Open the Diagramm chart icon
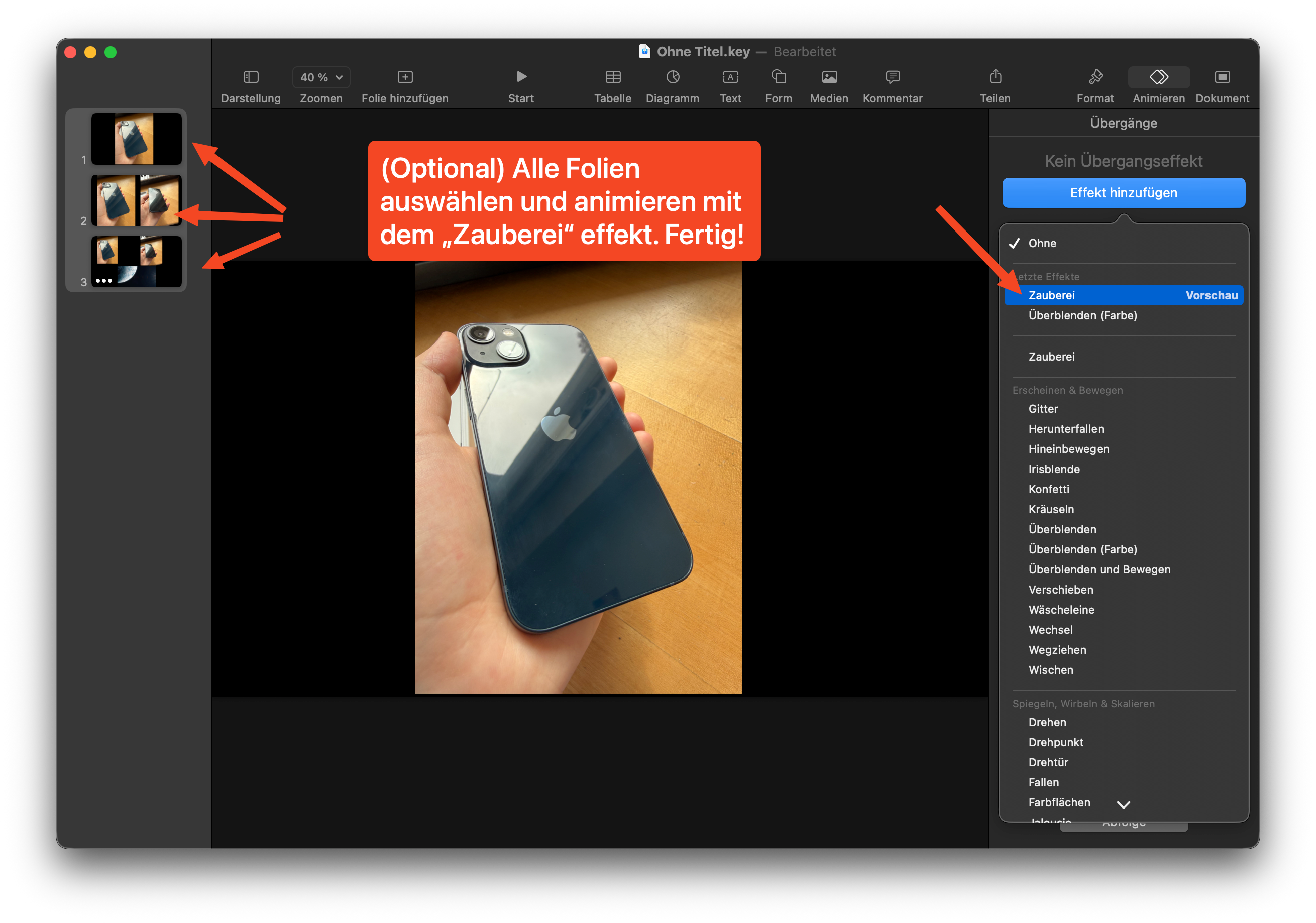Viewport: 1316px width, 923px height. [673, 77]
